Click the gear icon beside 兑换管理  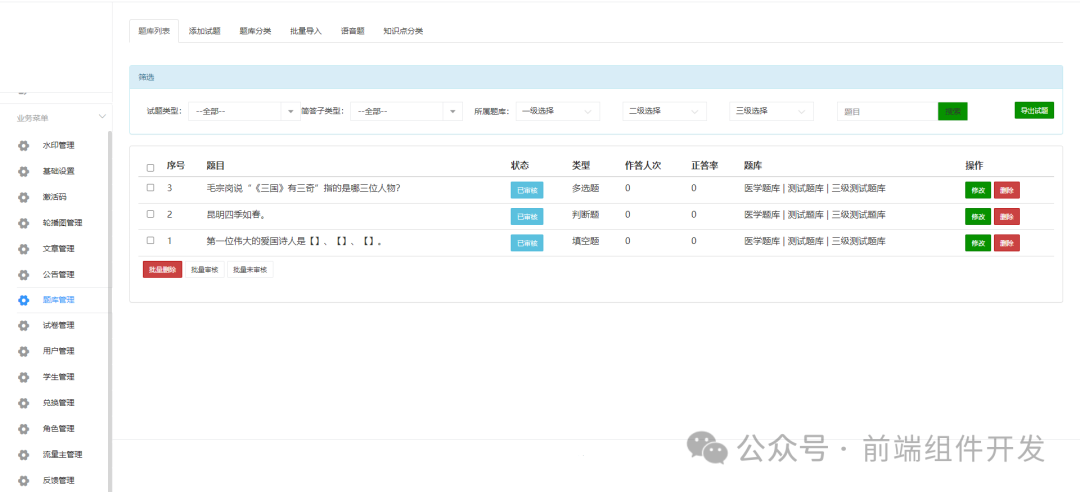pyautogui.click(x=24, y=403)
